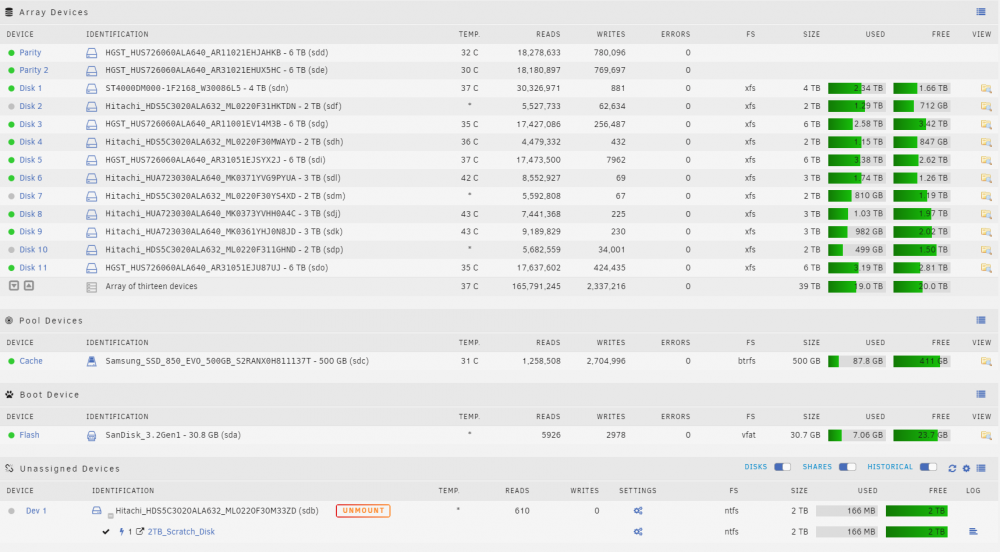Click the Array Devices section title
The image size is (1000, 552).
54,12
